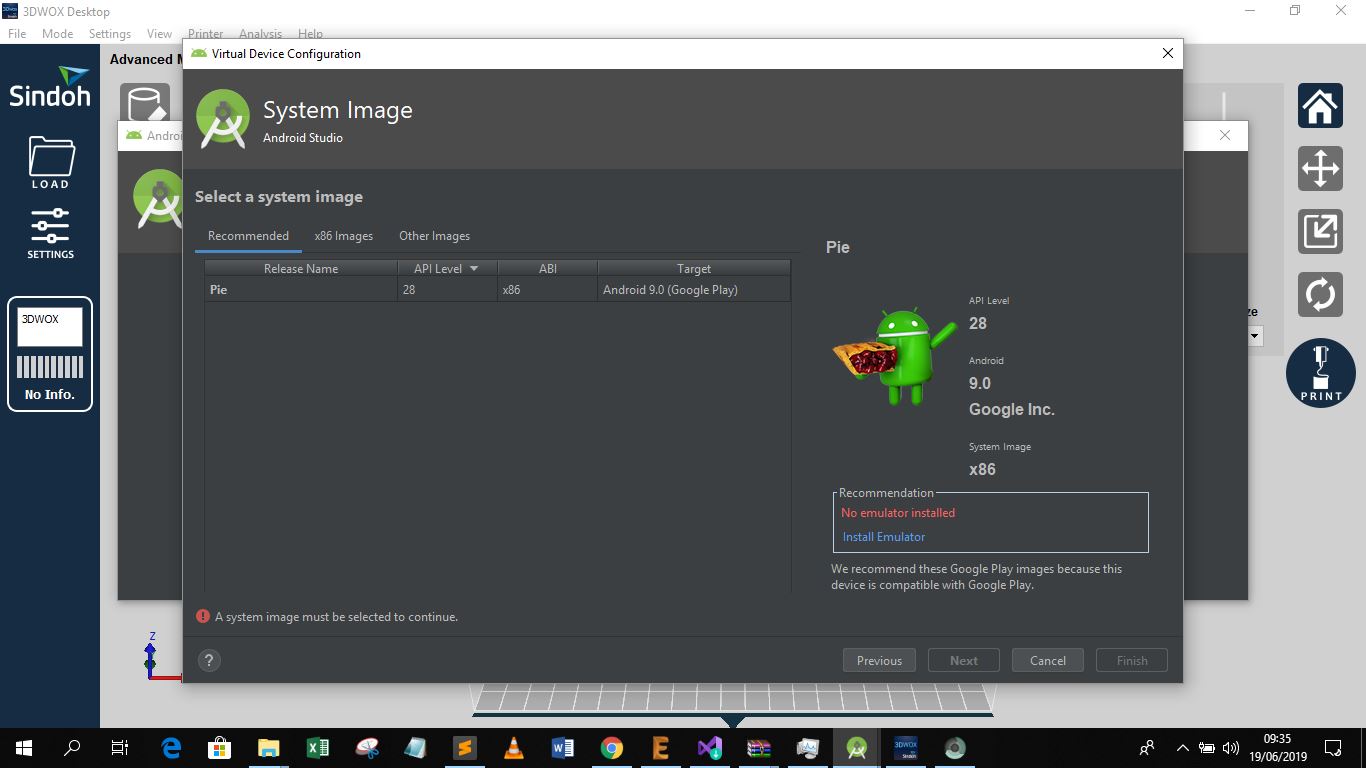Click the round PRINT button in 3DWOX
The image size is (1366, 768).
pyautogui.click(x=1321, y=373)
